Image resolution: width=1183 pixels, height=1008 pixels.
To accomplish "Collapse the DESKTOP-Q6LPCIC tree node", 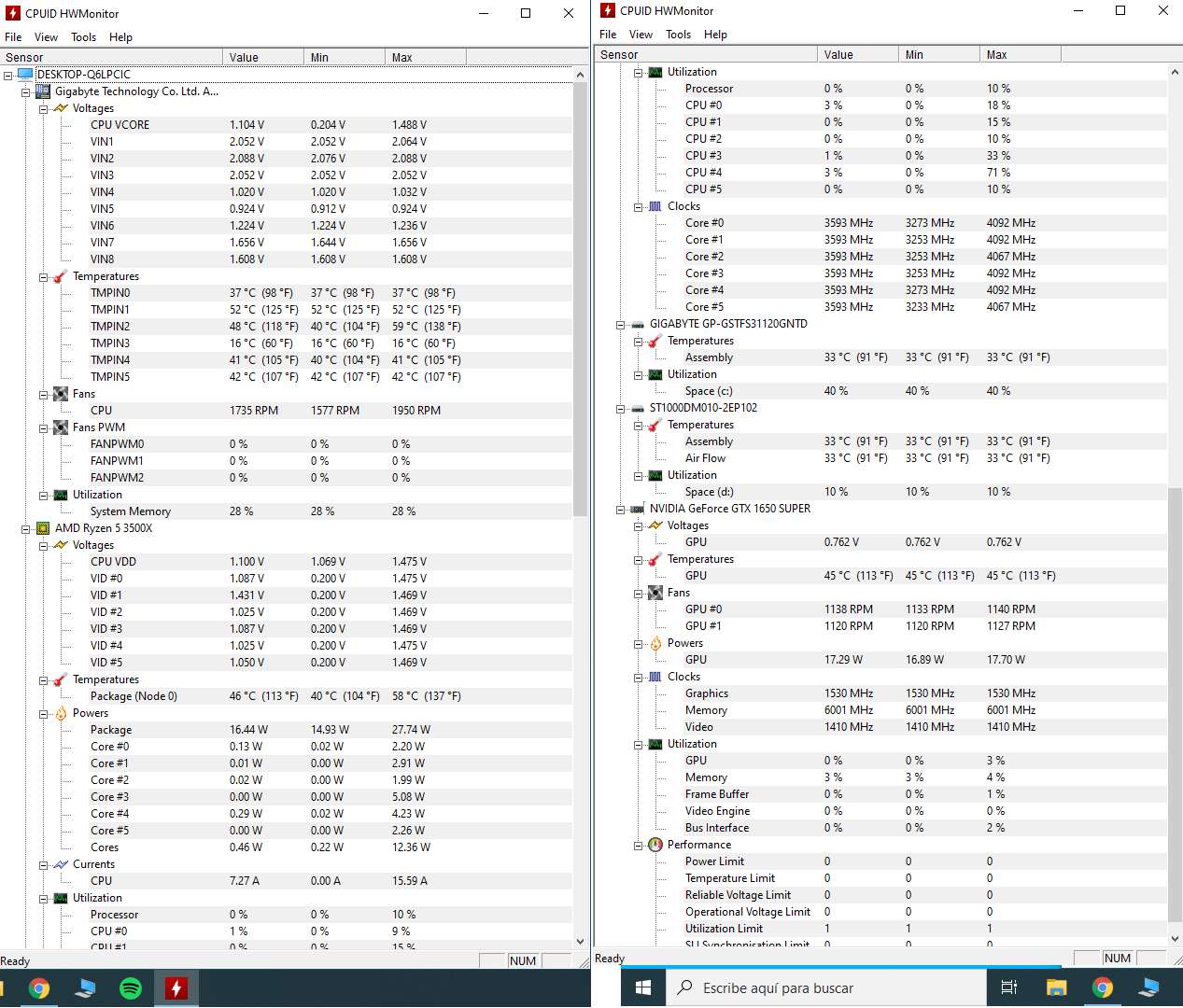I will coord(8,75).
